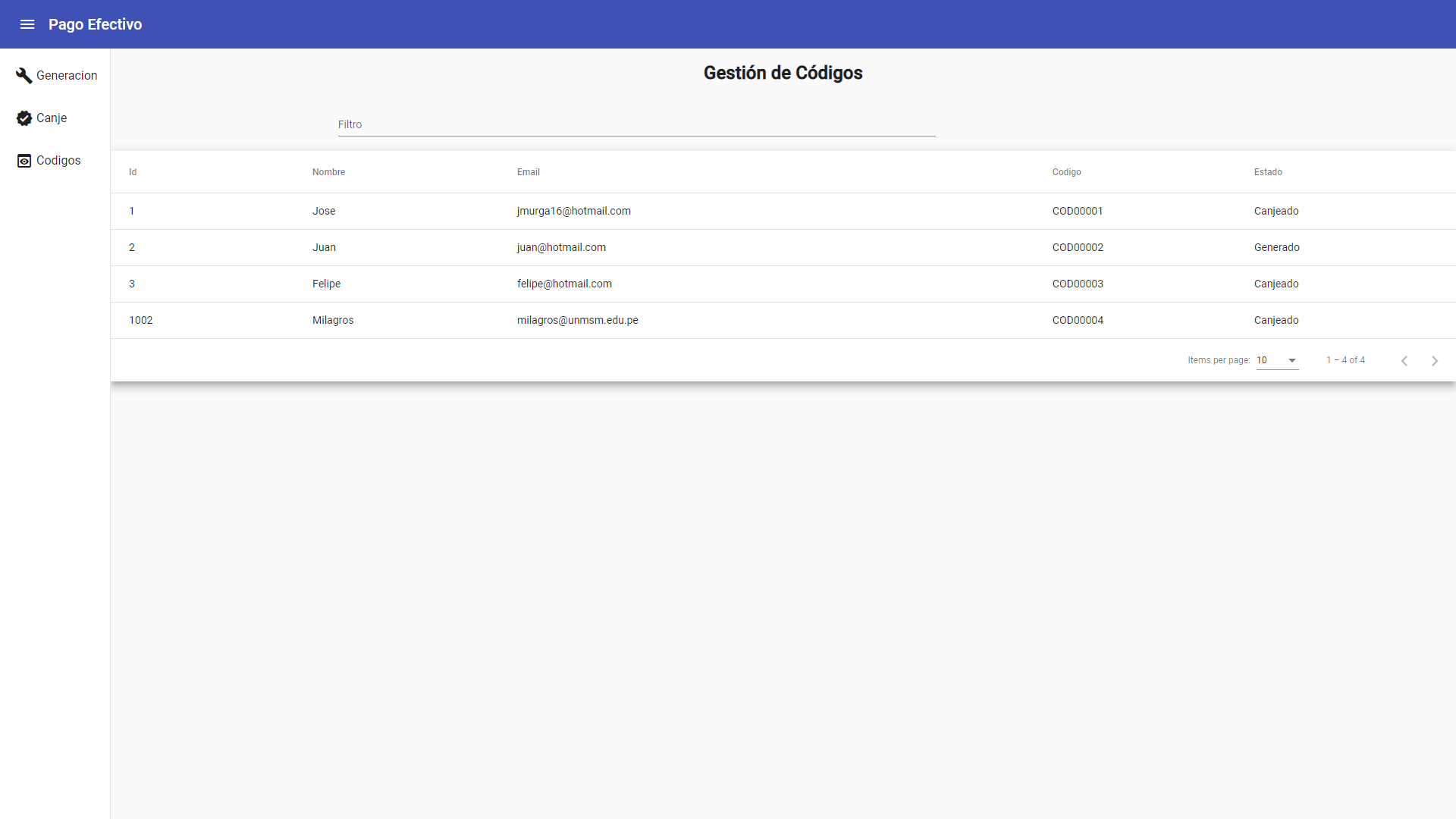Select the Codigos sidebar icon
Viewport: 1456px width, 819px height.
point(24,160)
